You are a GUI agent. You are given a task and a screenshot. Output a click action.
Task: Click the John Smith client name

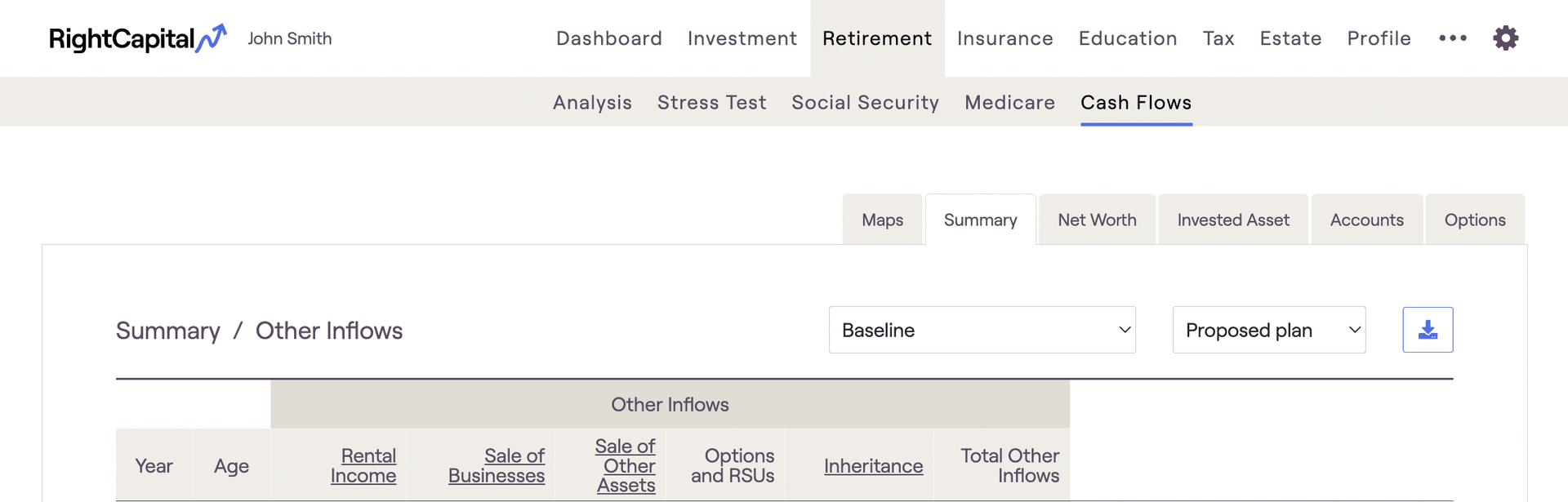(290, 38)
